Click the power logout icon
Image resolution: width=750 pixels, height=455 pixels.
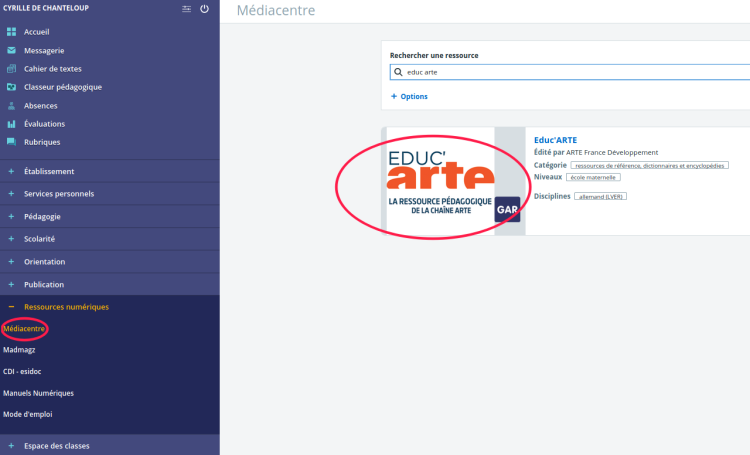tap(204, 9)
